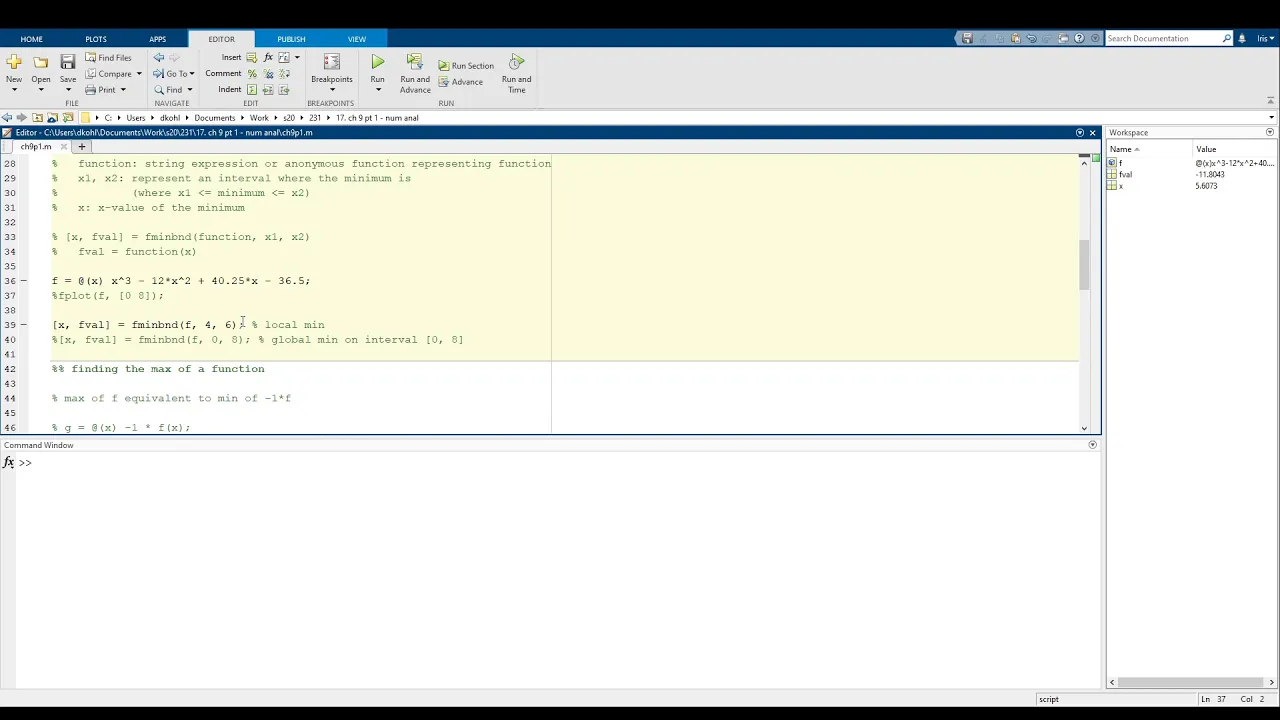Click the percent Comment icon
This screenshot has height=720, width=1280.
point(252,74)
